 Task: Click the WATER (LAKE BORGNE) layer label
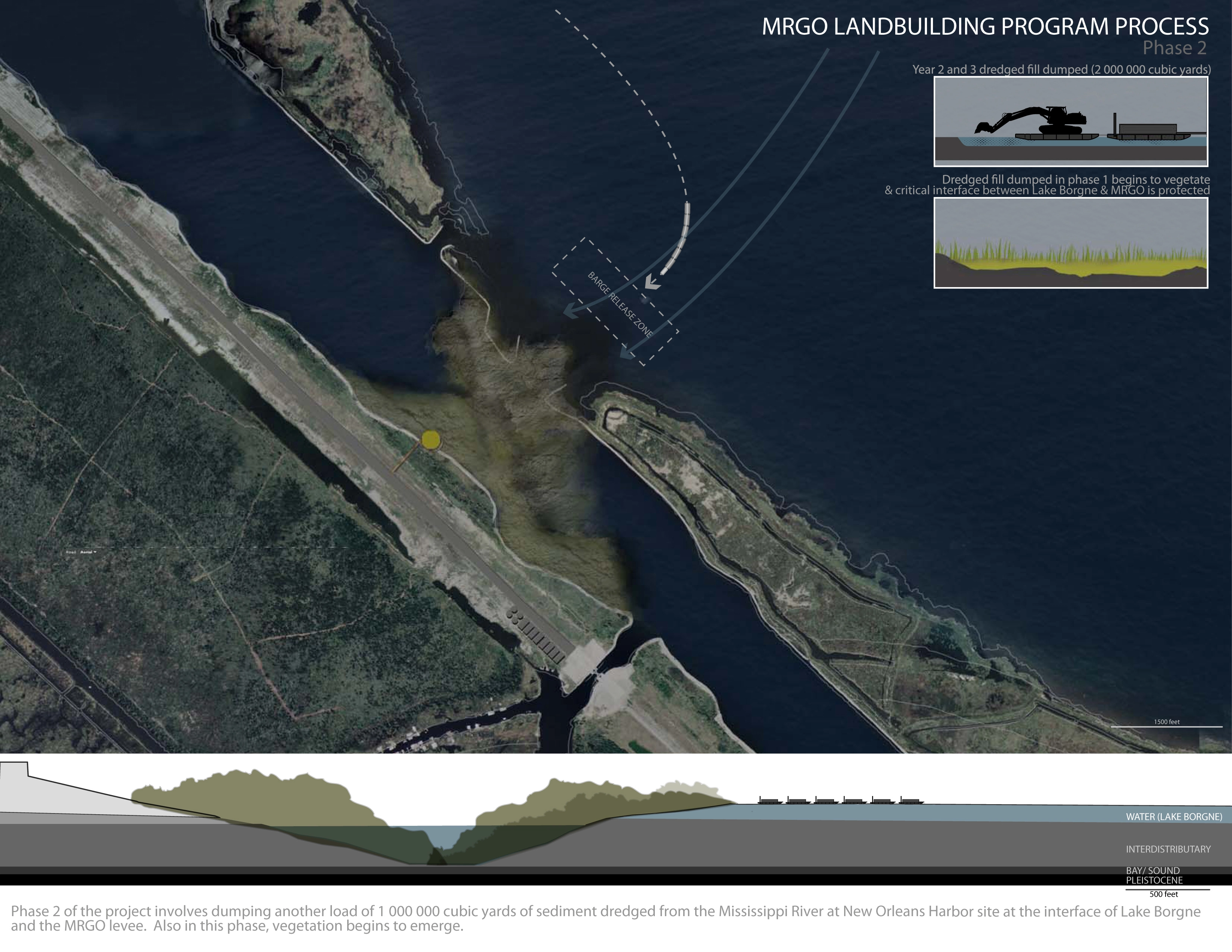1174,816
